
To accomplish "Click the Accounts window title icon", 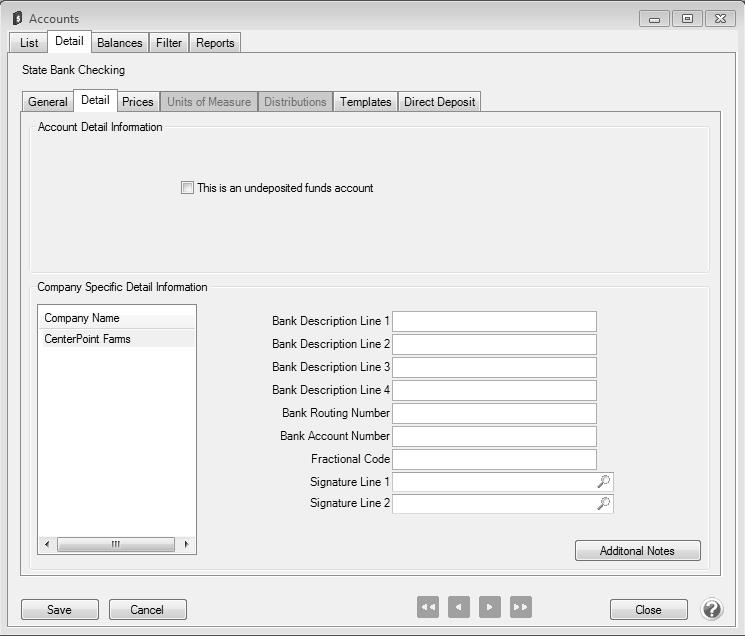I will tap(17, 19).
